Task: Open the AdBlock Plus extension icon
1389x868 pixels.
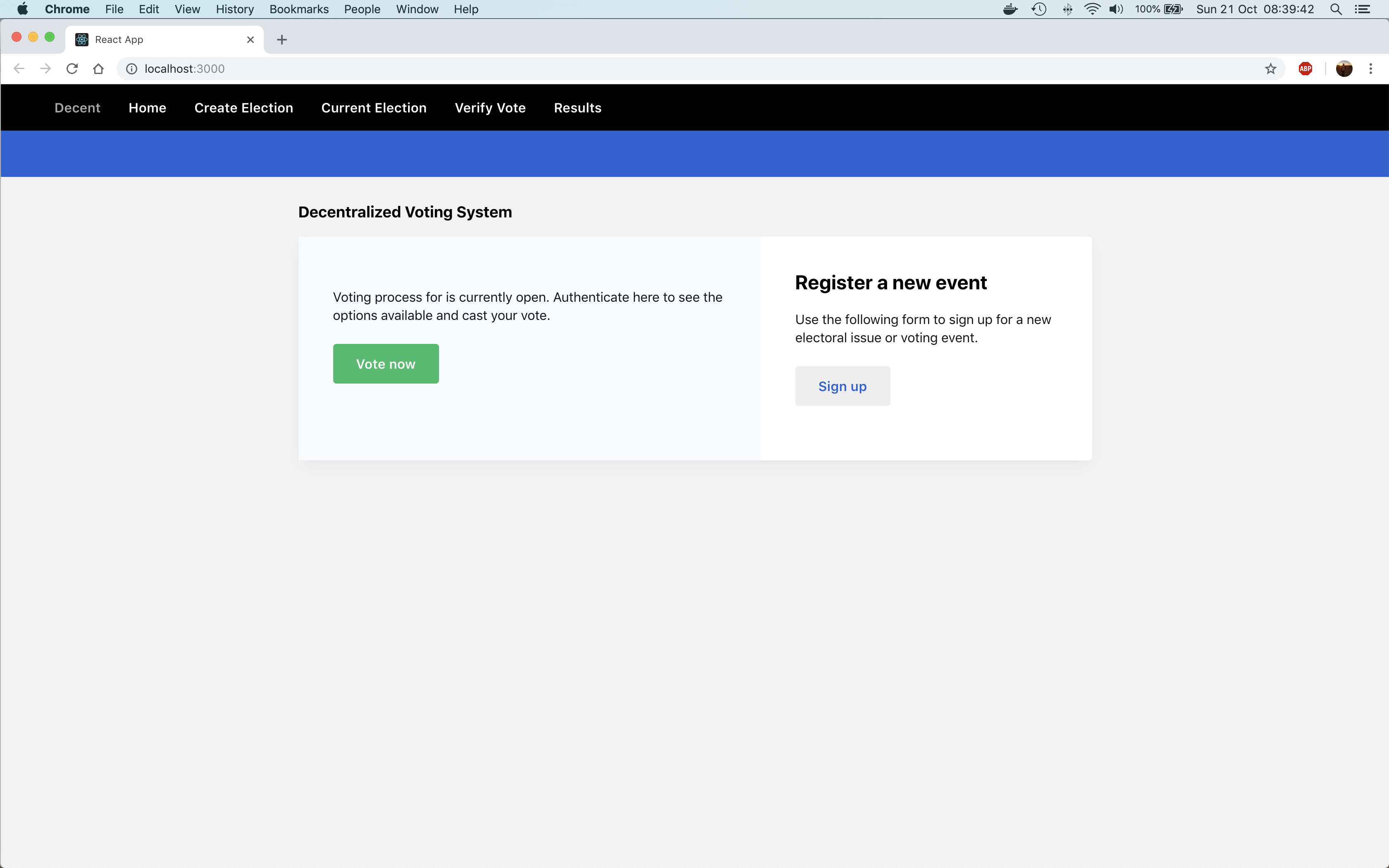Action: tap(1305, 69)
